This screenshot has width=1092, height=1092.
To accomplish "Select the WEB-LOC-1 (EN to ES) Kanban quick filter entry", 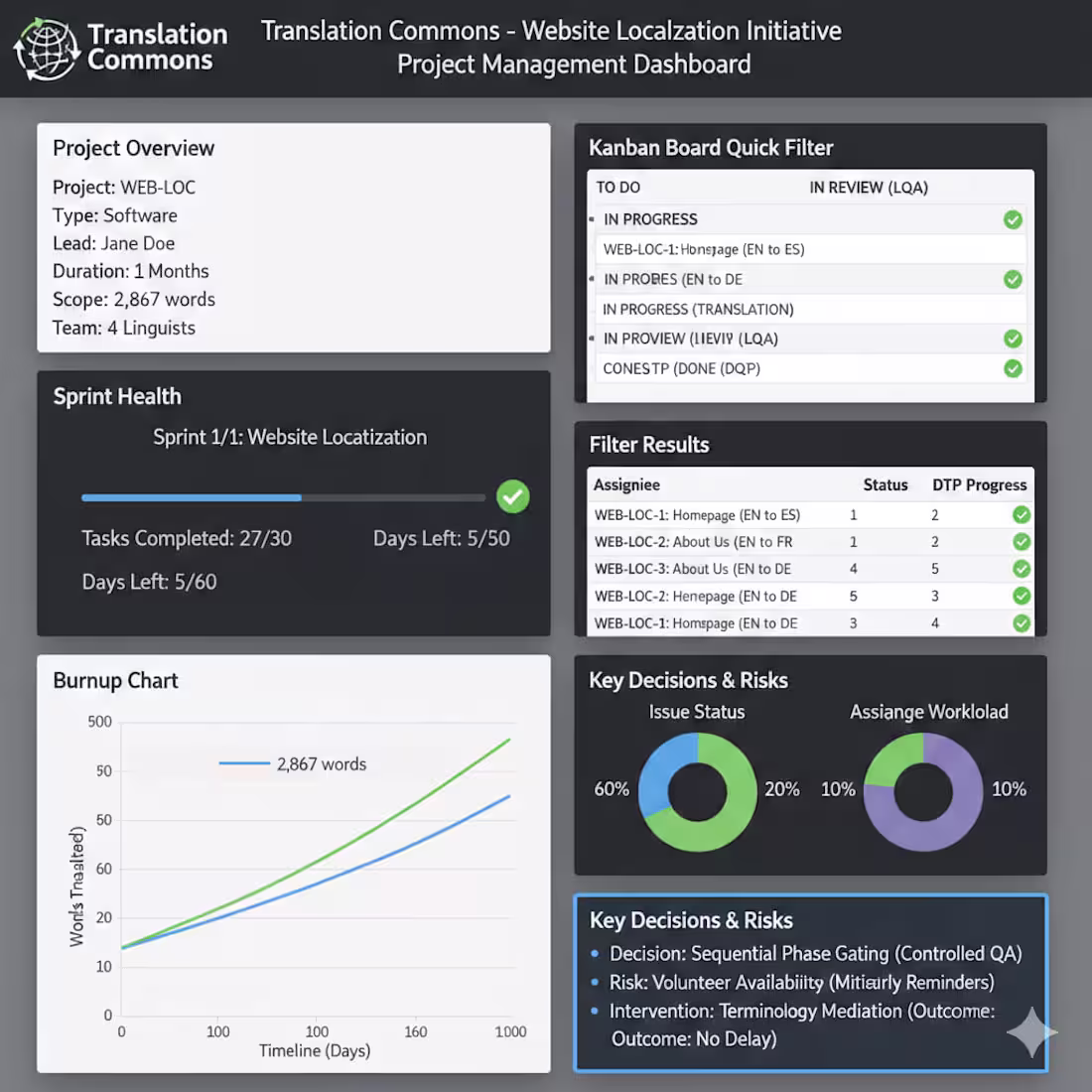I will pos(810,249).
